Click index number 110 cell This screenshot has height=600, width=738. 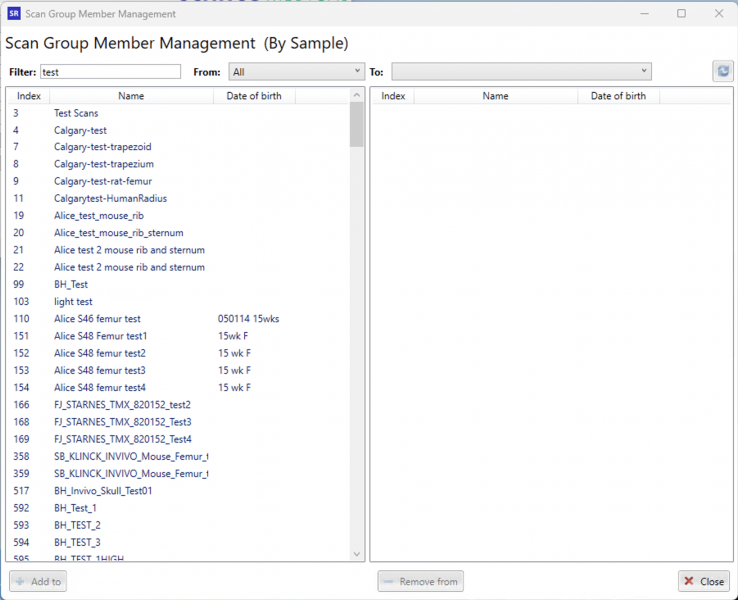[21, 319]
